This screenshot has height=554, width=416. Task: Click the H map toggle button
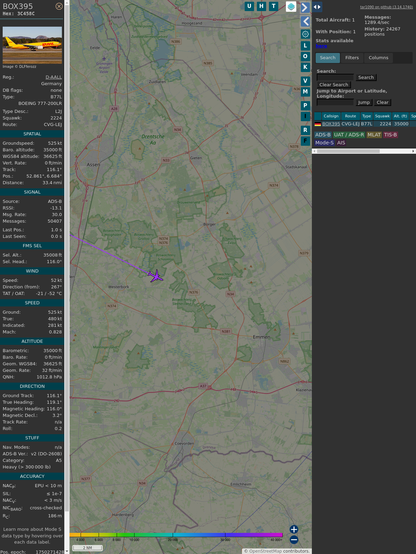(x=261, y=6)
